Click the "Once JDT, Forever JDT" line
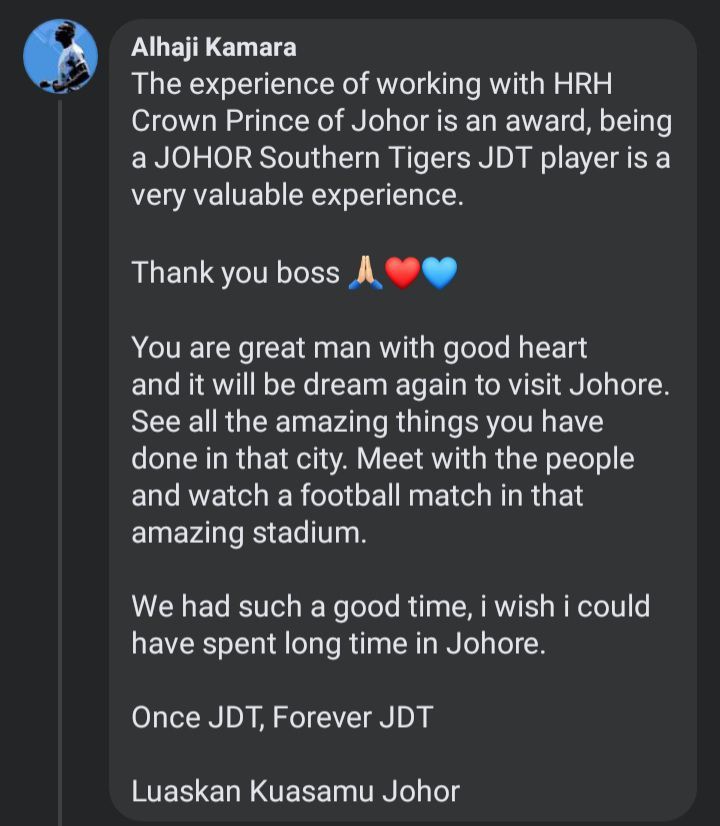The height and width of the screenshot is (826, 720). 282,717
